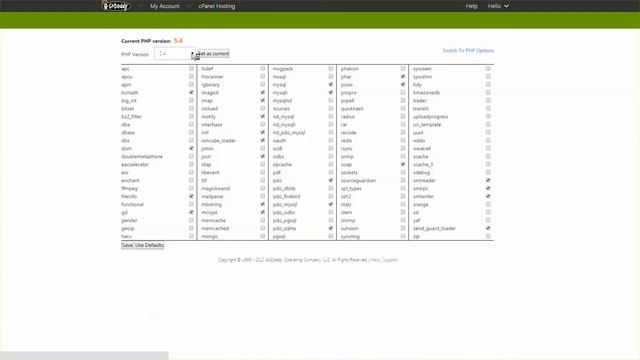The image size is (640, 360).
Task: Disable the imap extension checkbox
Action: (x=263, y=100)
